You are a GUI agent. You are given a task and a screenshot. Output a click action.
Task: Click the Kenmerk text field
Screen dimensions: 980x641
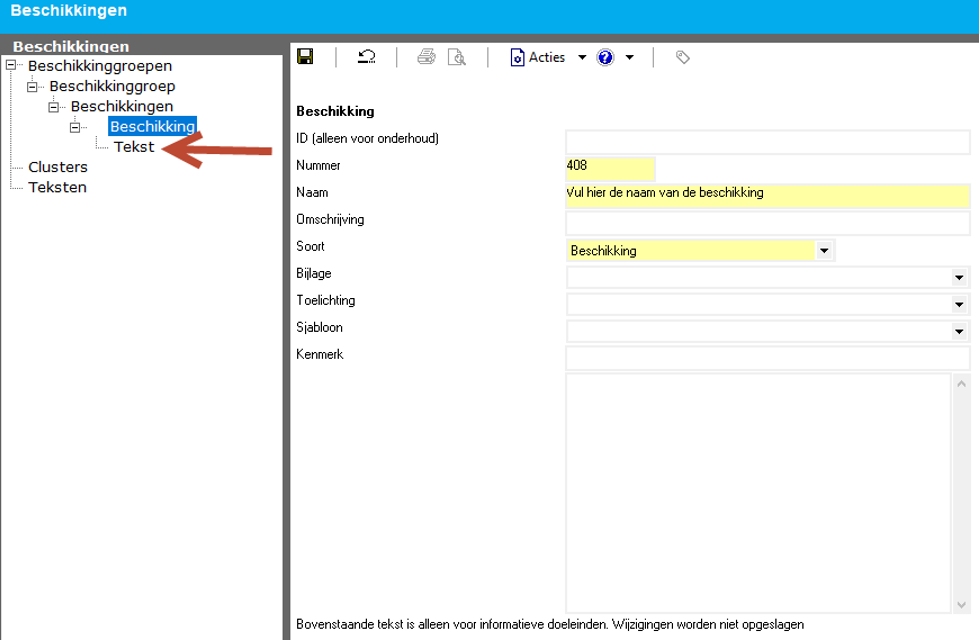(767, 358)
